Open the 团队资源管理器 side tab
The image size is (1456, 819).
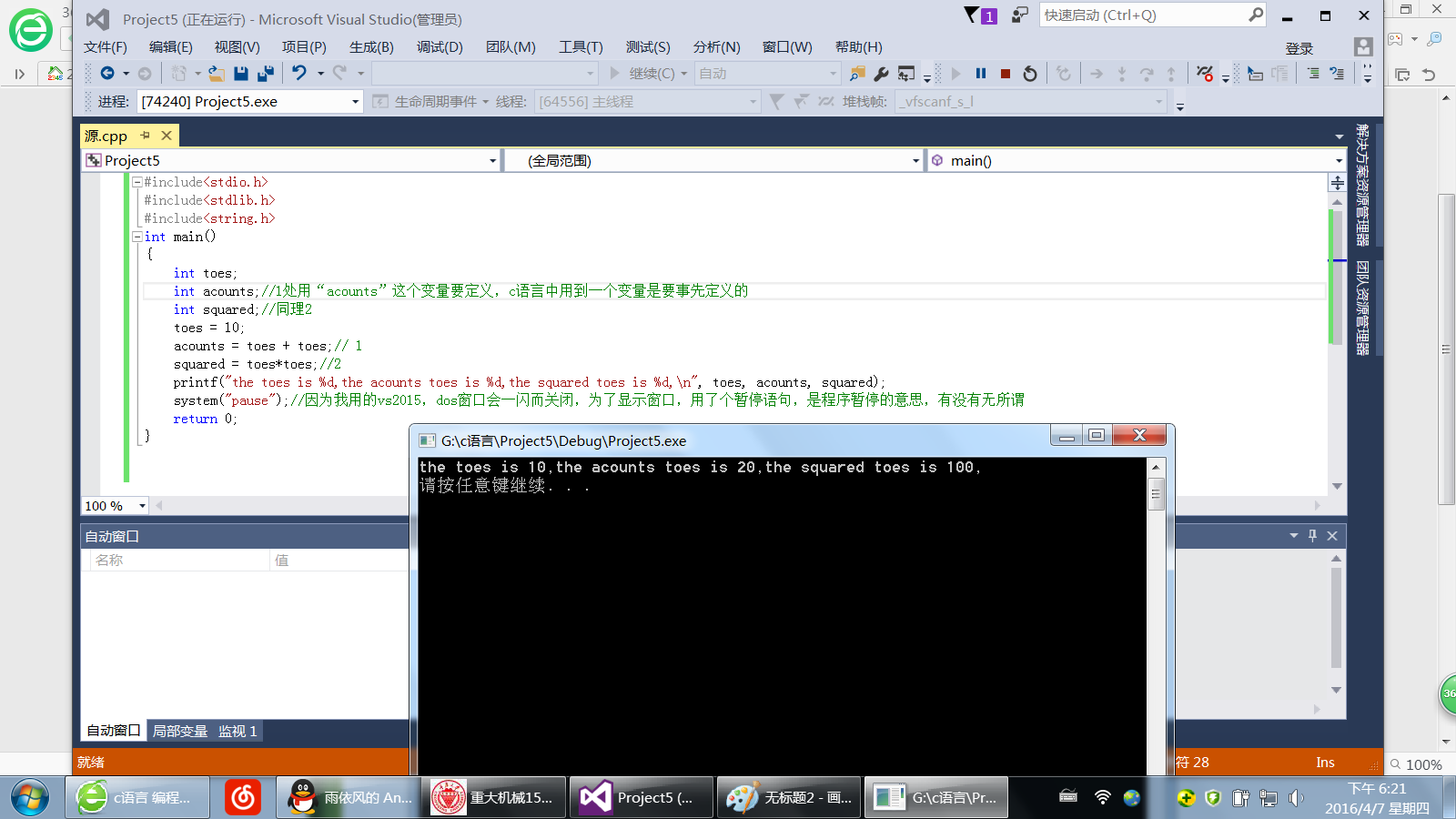tap(1362, 308)
